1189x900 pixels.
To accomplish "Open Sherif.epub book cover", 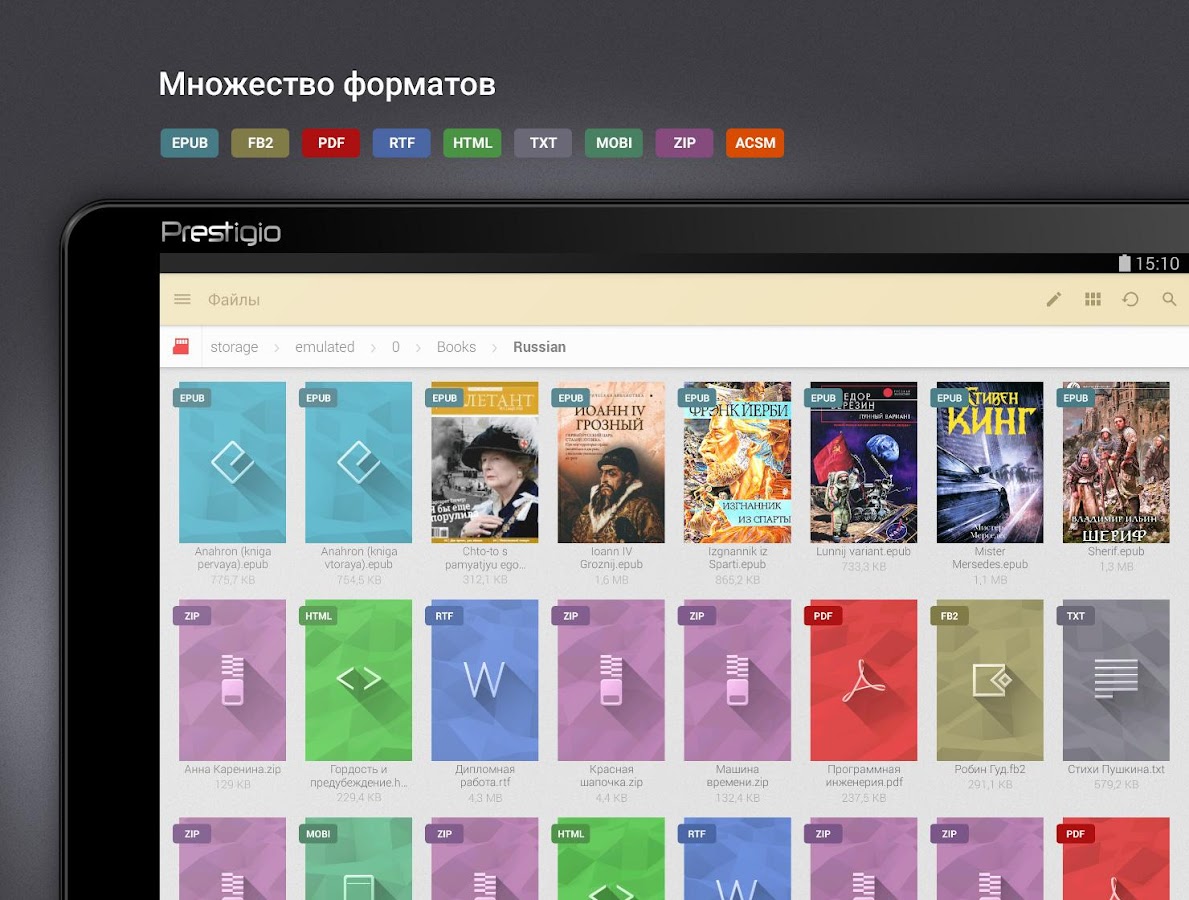I will [x=1116, y=462].
